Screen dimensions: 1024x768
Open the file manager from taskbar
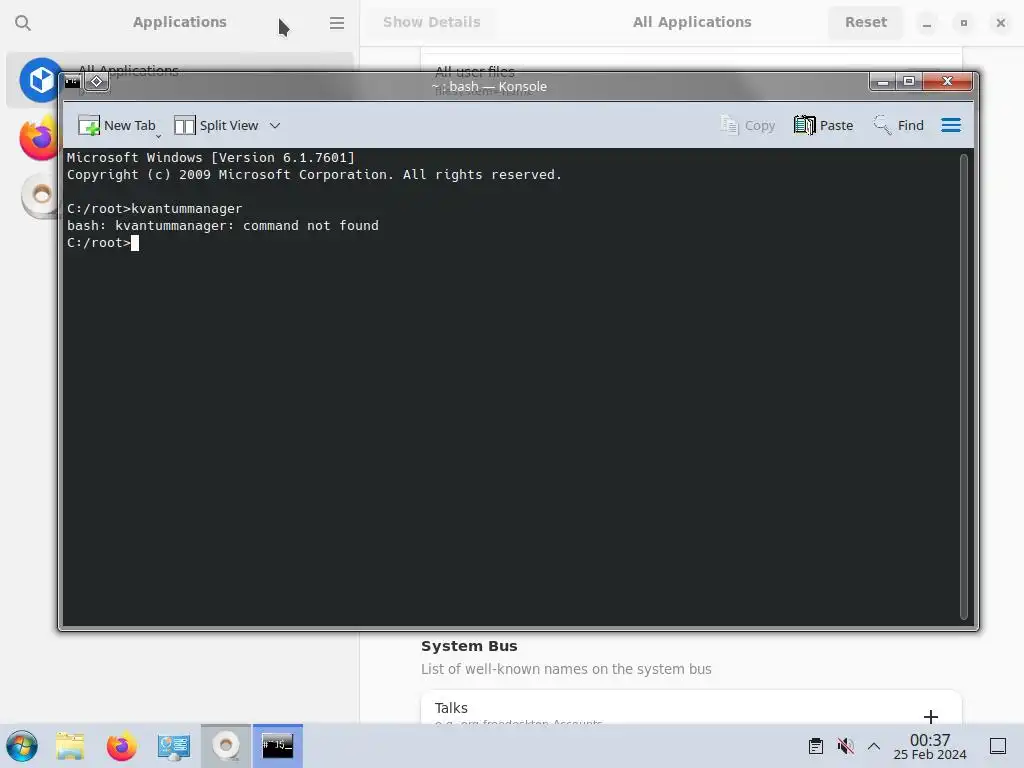coord(70,746)
